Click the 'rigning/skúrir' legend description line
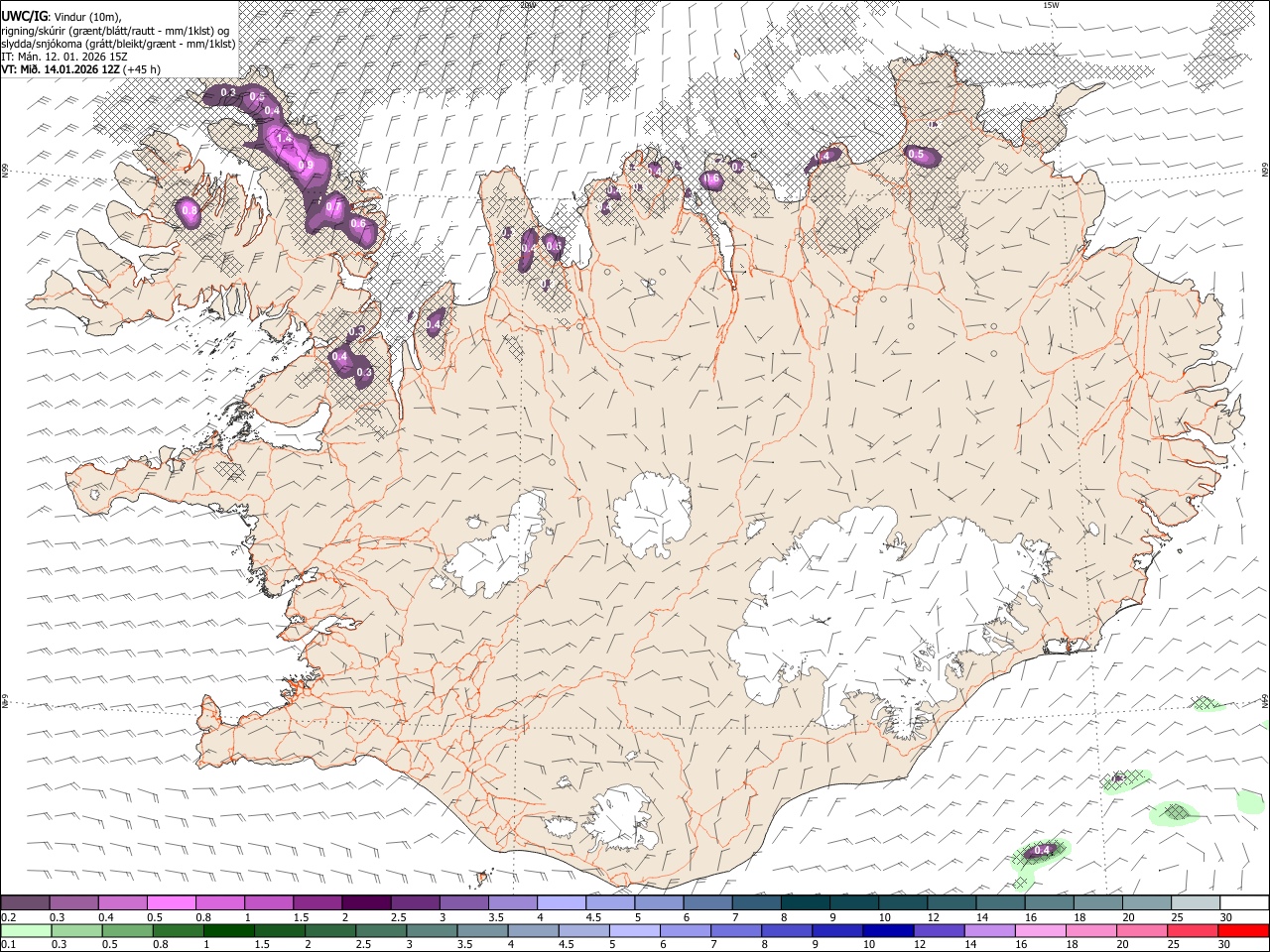 115,30
